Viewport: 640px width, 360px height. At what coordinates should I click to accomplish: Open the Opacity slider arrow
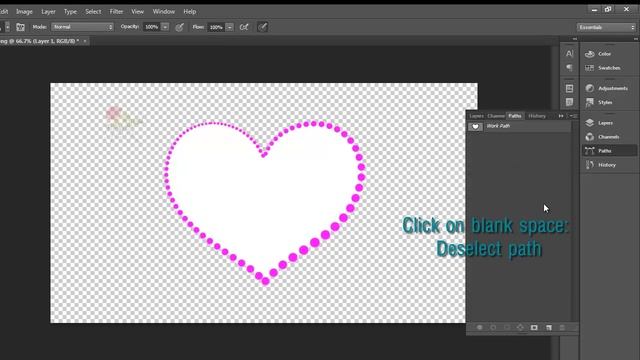point(165,27)
